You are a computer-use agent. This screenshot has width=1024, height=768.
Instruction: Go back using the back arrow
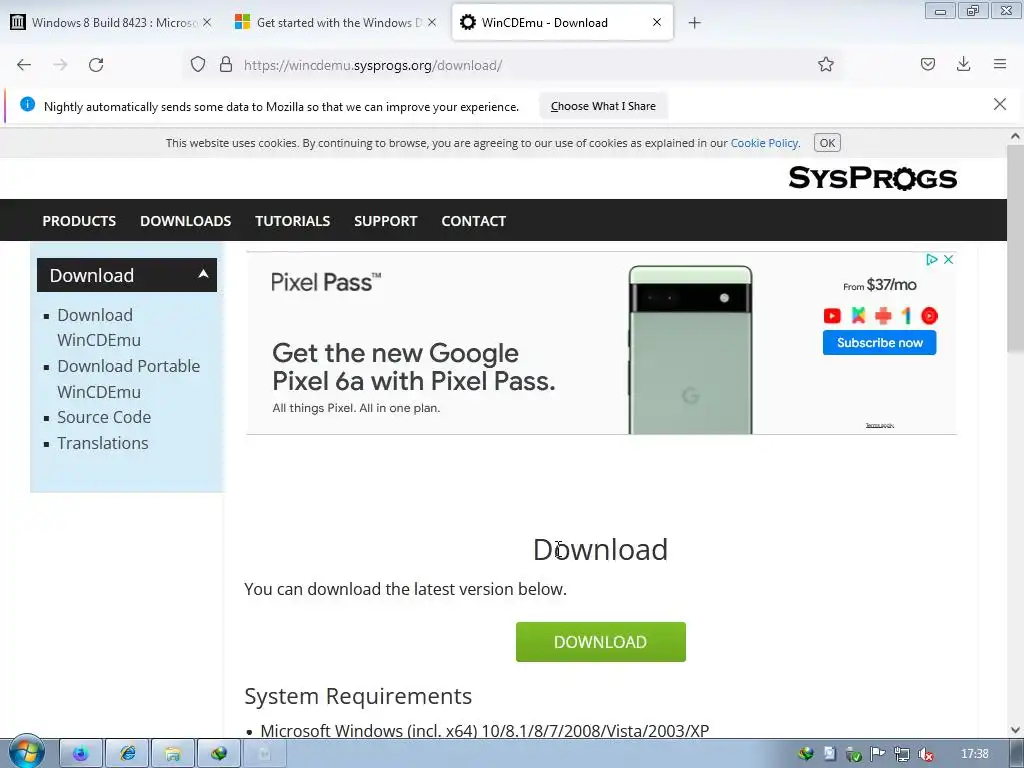pos(24,65)
